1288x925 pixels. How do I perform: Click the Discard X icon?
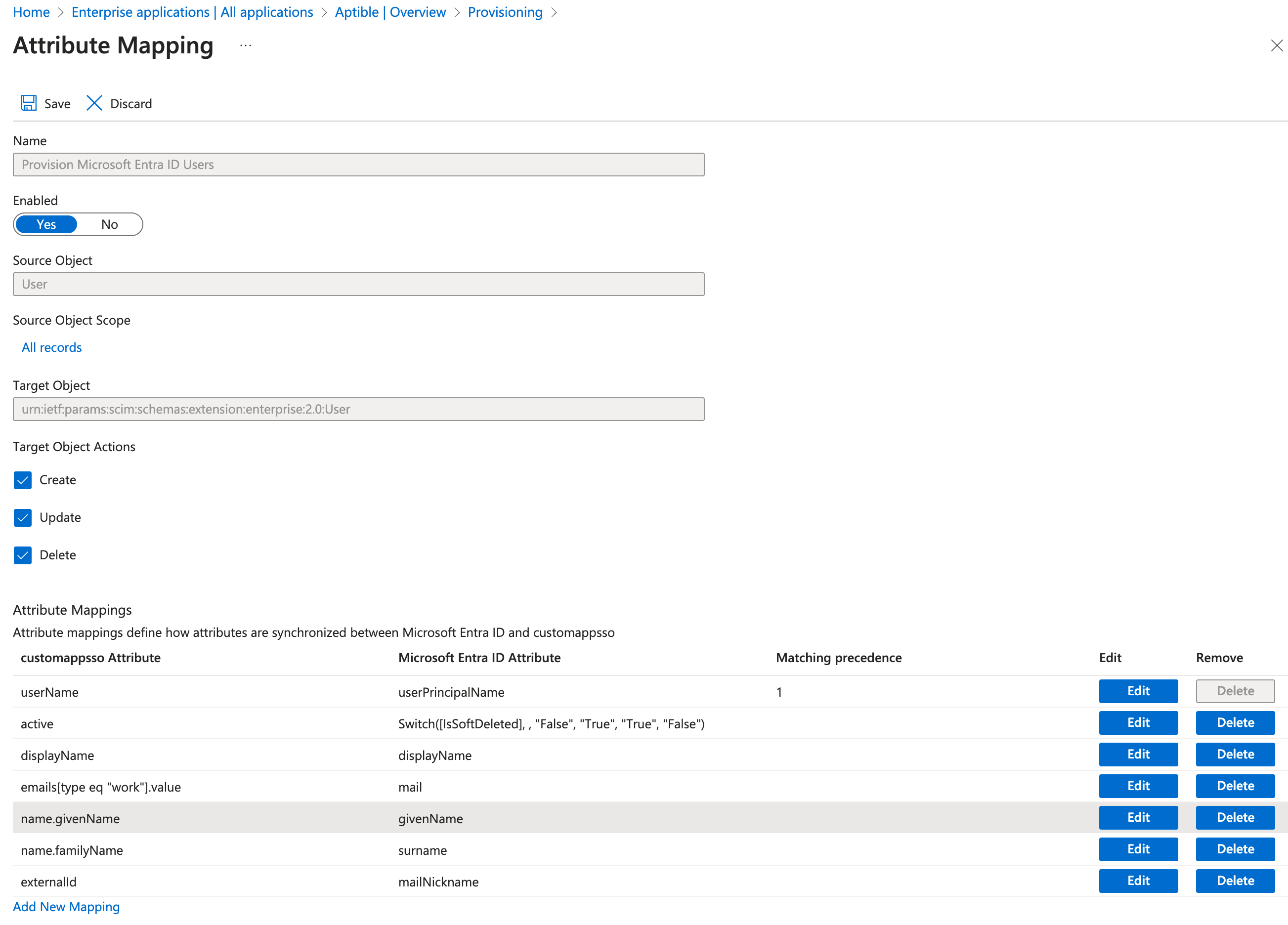94,103
